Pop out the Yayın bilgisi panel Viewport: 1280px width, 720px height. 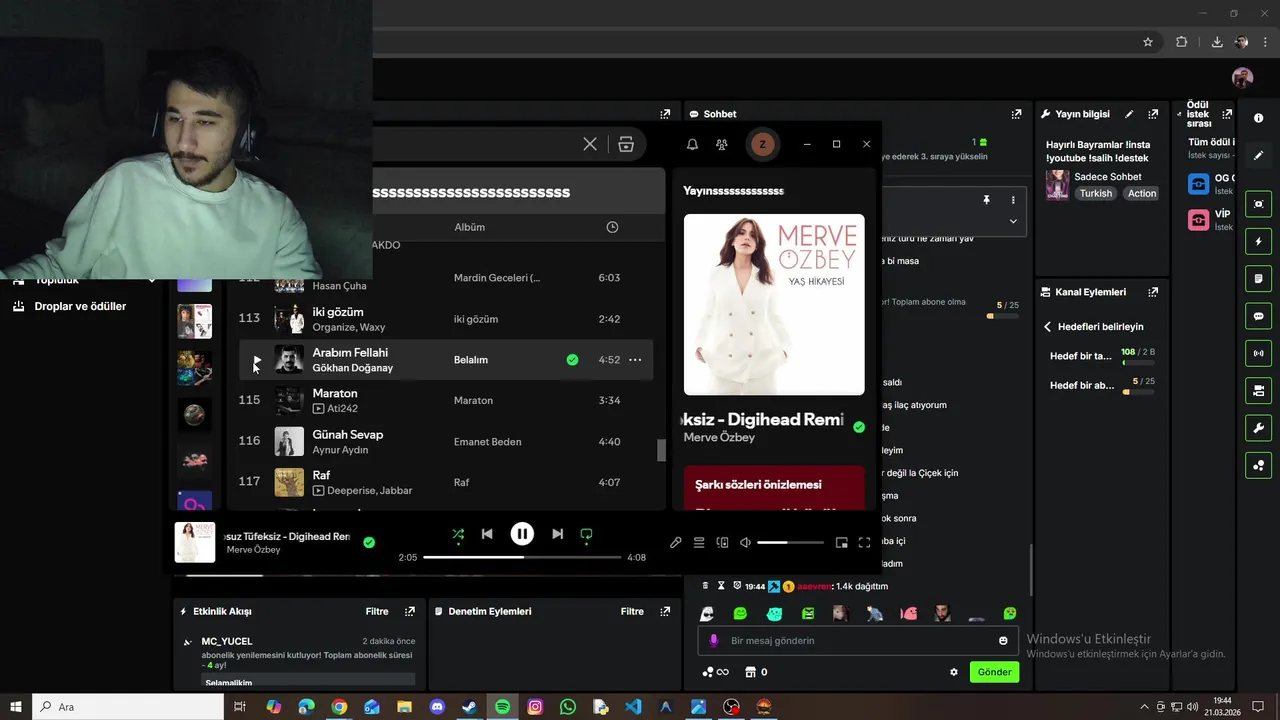tap(1153, 114)
